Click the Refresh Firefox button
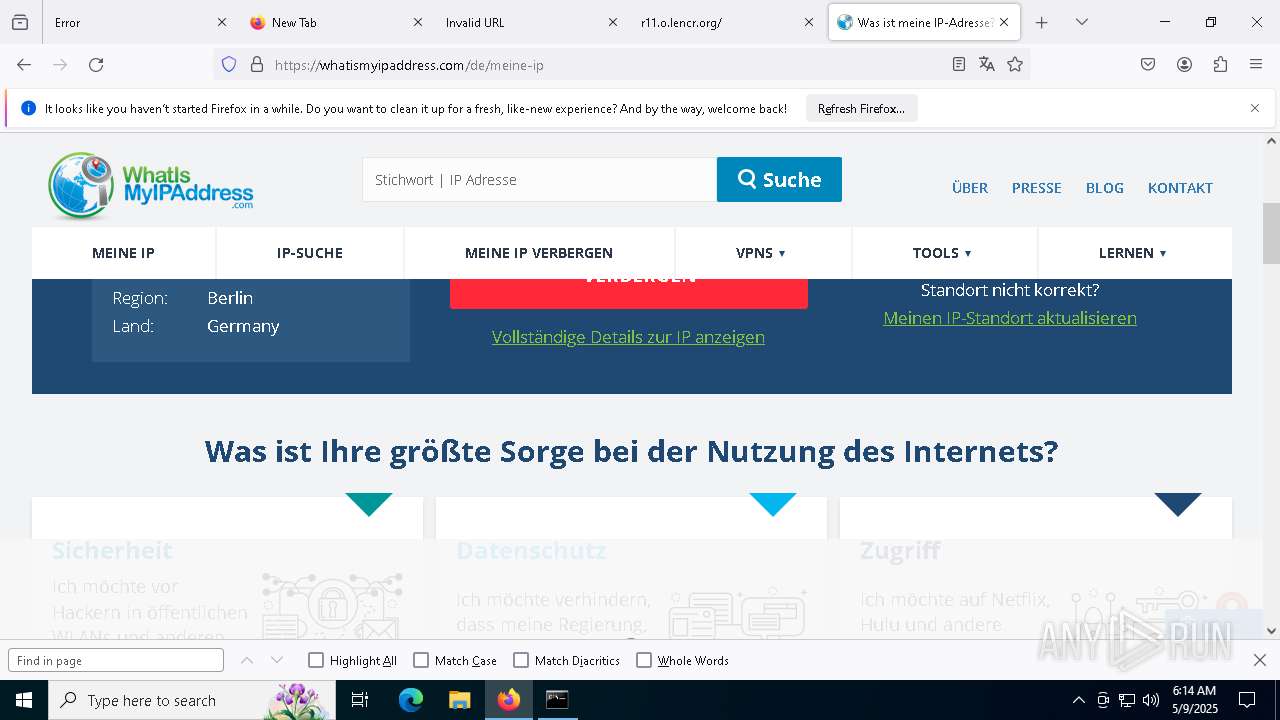The height and width of the screenshot is (720, 1280). tap(861, 108)
